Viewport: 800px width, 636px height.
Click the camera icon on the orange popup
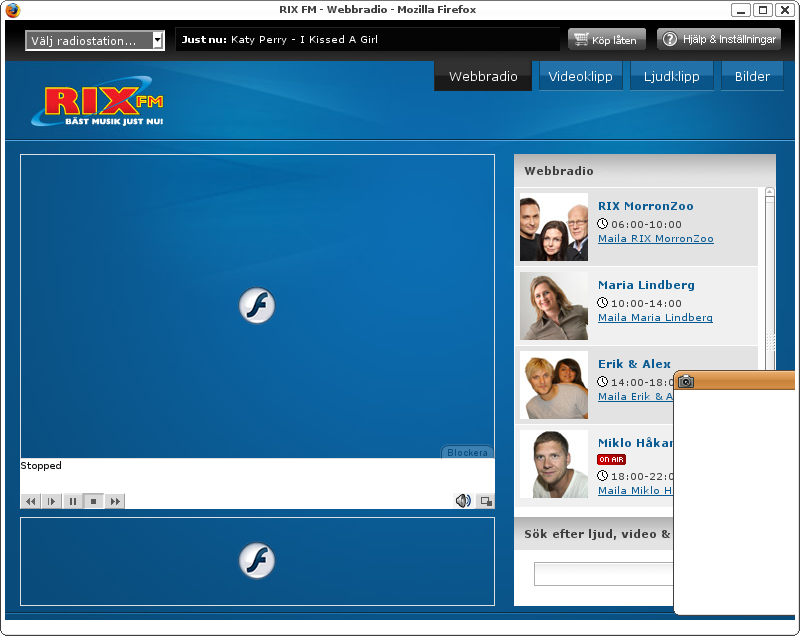coord(686,381)
